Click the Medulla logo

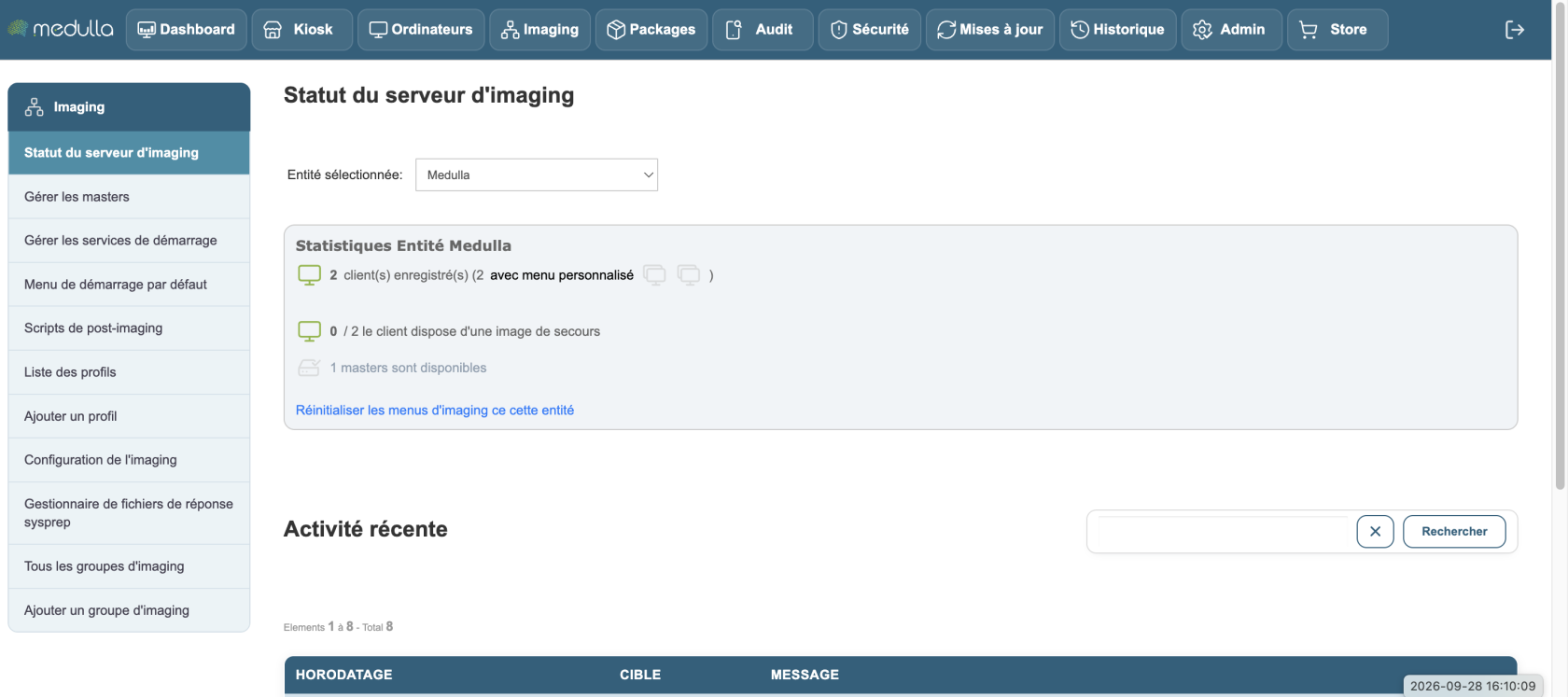click(61, 29)
